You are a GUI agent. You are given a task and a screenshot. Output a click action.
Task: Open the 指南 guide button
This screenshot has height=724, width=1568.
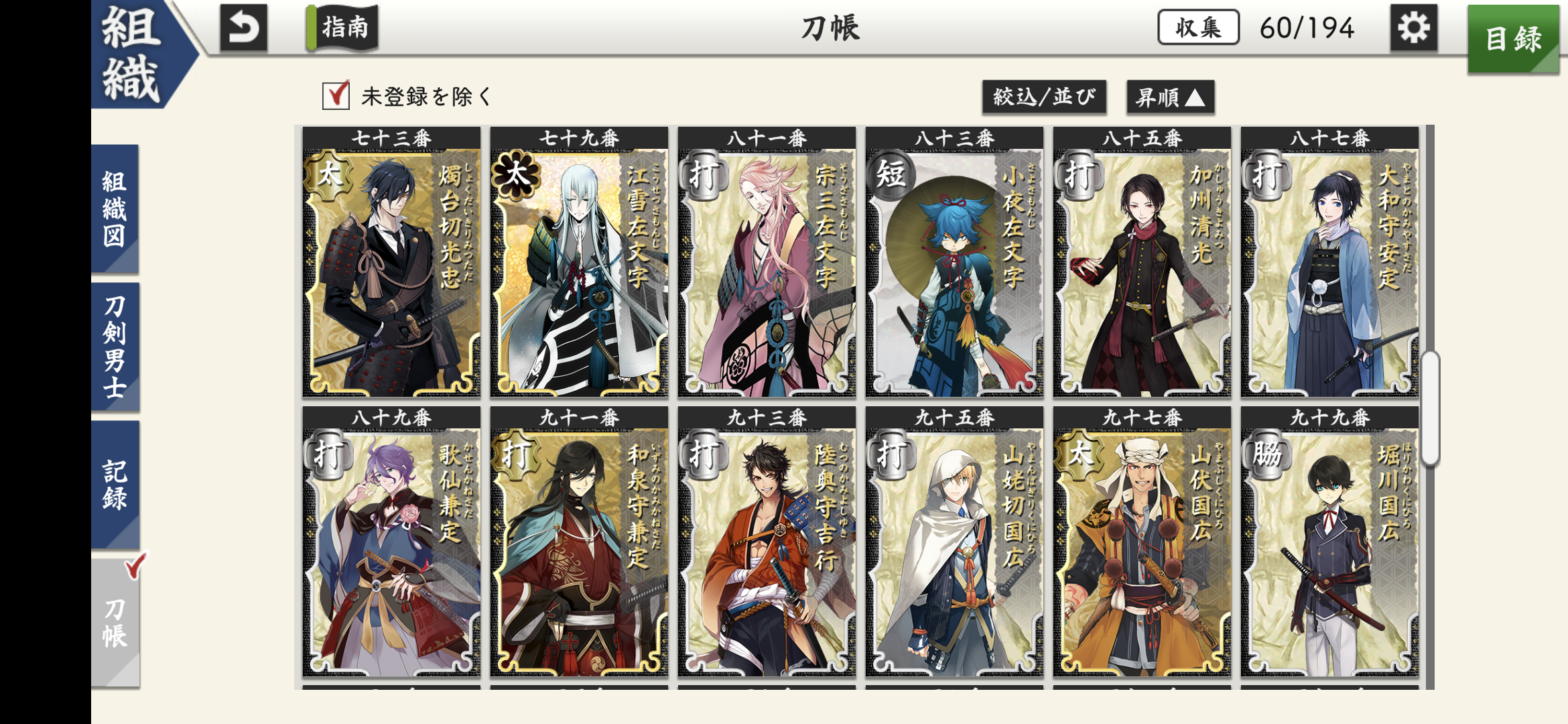342,27
